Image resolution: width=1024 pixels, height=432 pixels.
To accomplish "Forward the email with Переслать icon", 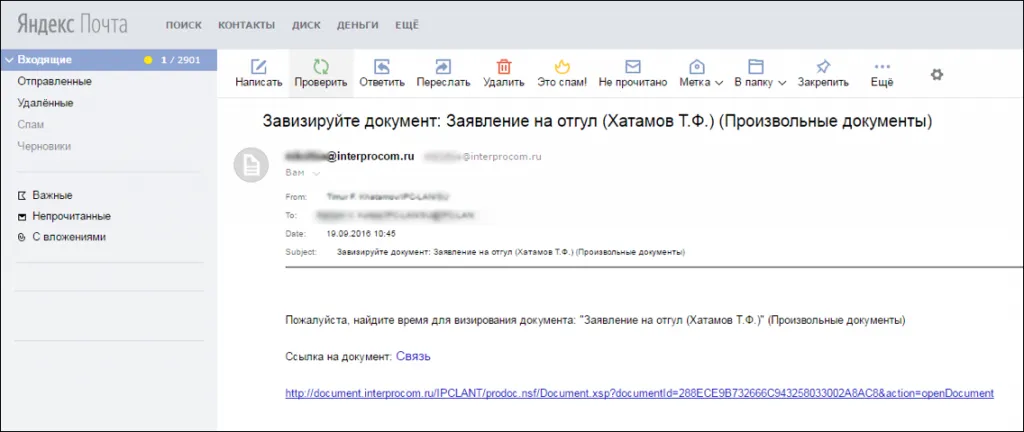I will tap(443, 67).
